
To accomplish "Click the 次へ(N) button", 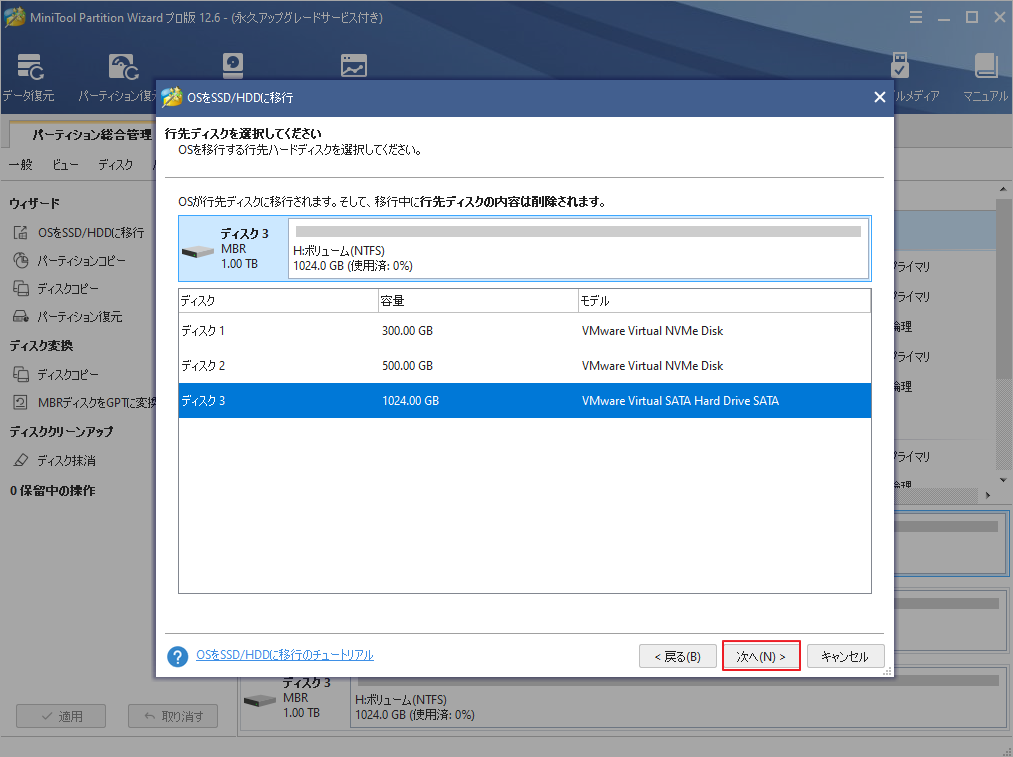I will 760,655.
